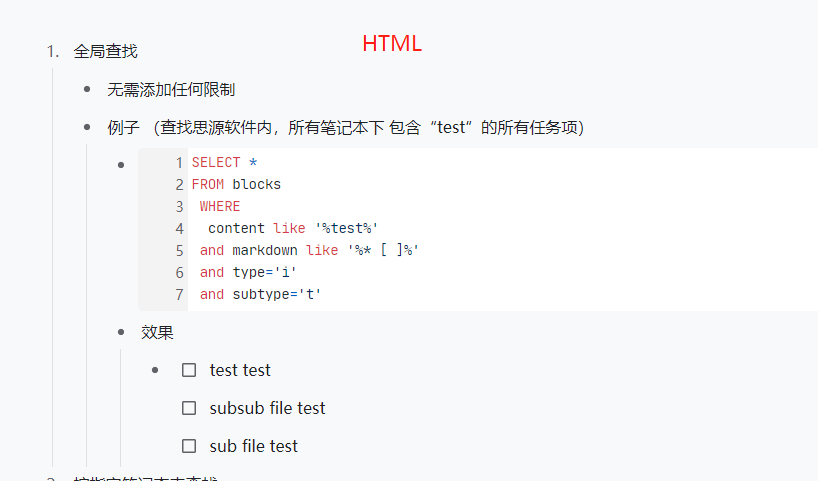Click line number 4 in the code gutter
Viewport: 818px width, 481px height.
[179, 228]
